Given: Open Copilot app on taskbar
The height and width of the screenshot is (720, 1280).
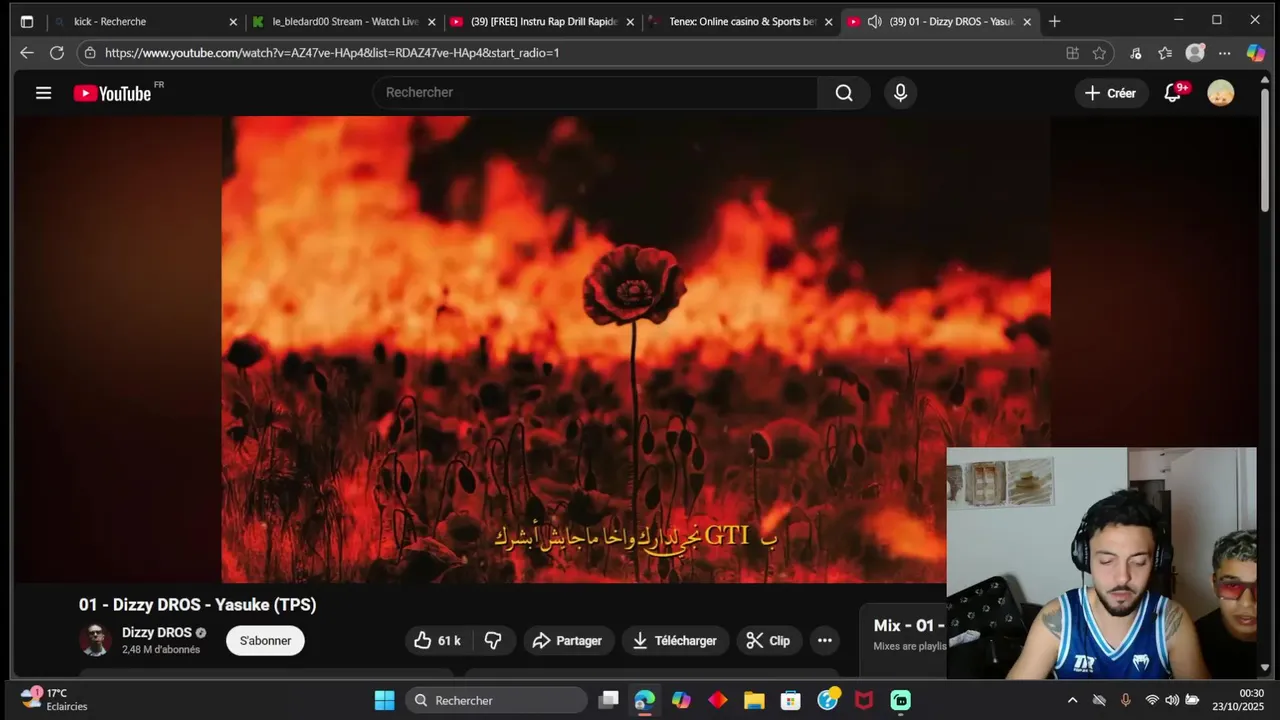Looking at the screenshot, I should click(x=681, y=700).
